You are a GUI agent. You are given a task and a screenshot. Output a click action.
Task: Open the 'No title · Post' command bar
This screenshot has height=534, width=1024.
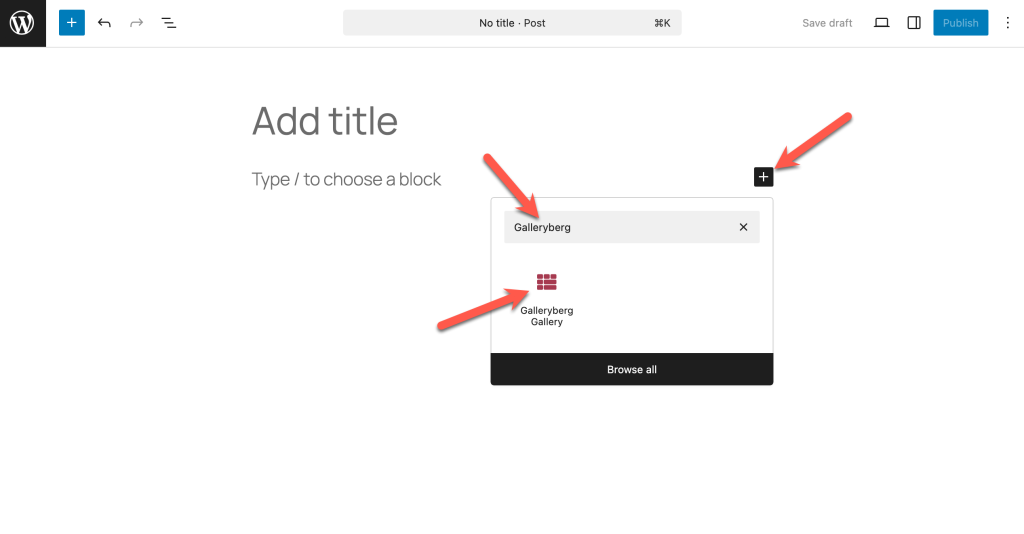(512, 23)
